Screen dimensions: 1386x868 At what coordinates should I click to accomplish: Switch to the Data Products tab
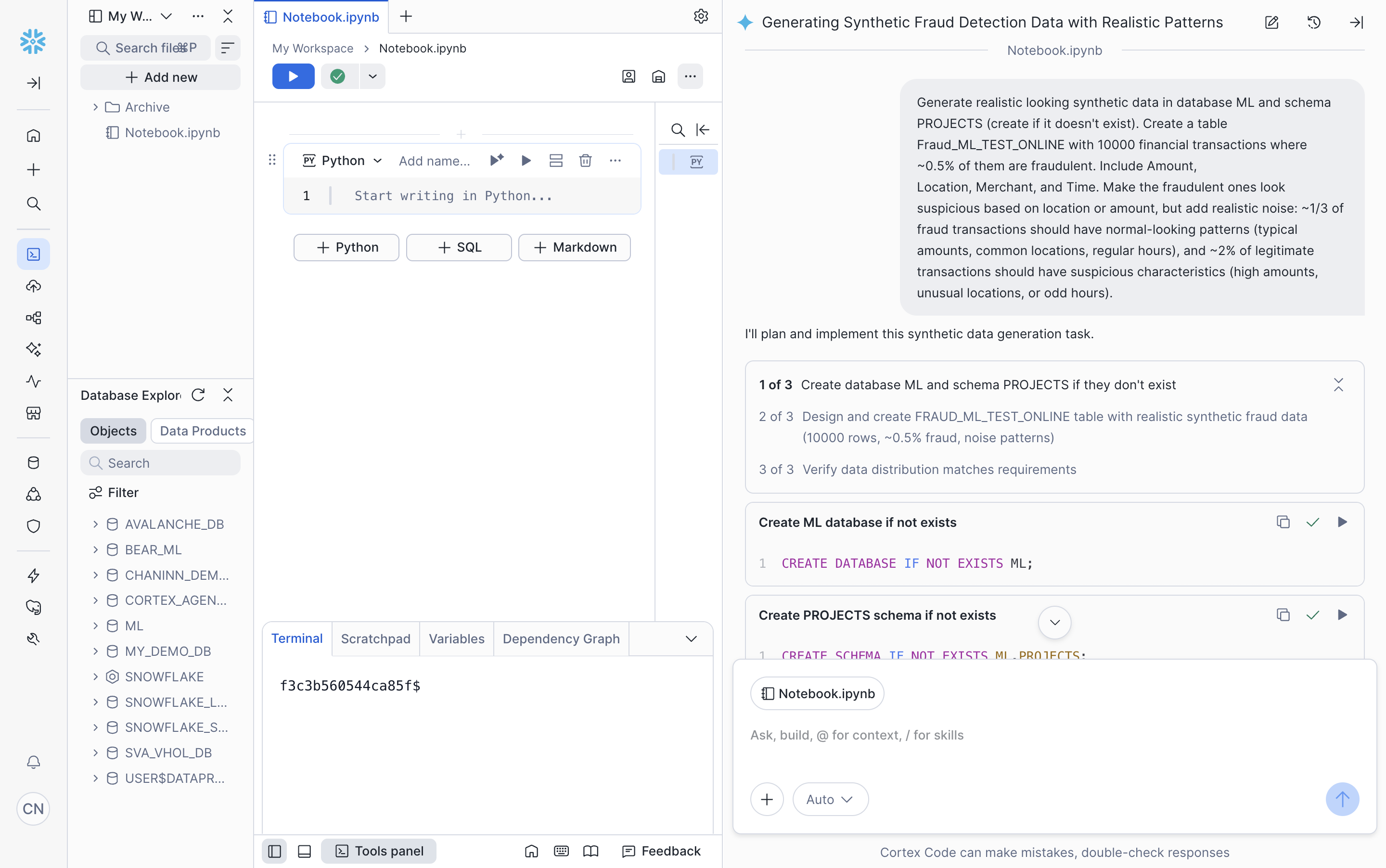(x=203, y=431)
